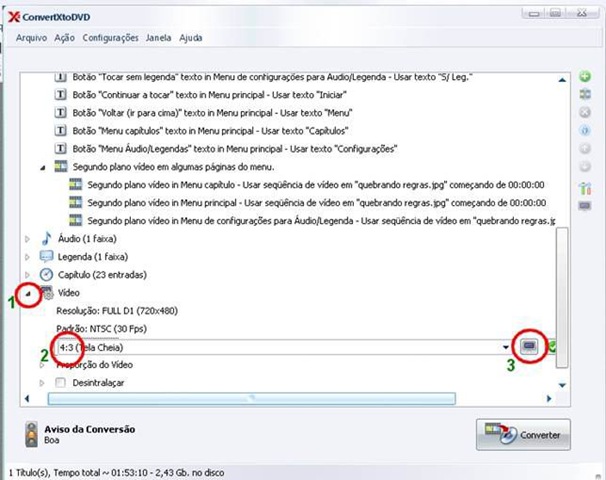Click the Converter button
This screenshot has width=606, height=480.
click(x=523, y=434)
